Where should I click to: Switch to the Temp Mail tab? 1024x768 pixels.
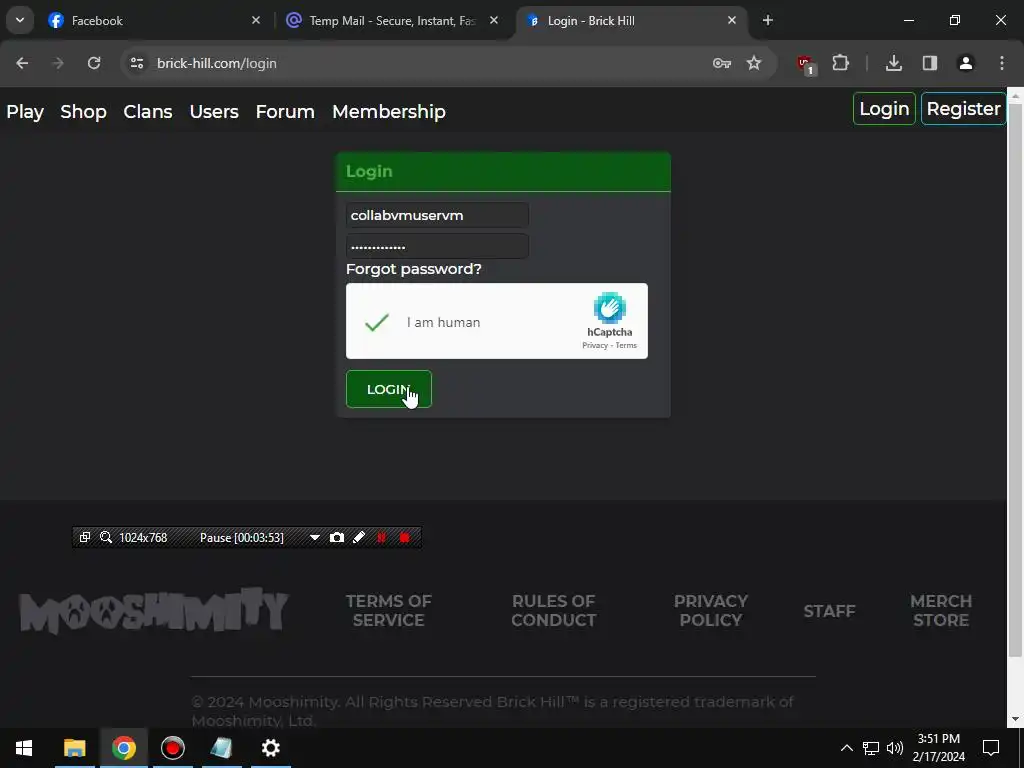393,21
